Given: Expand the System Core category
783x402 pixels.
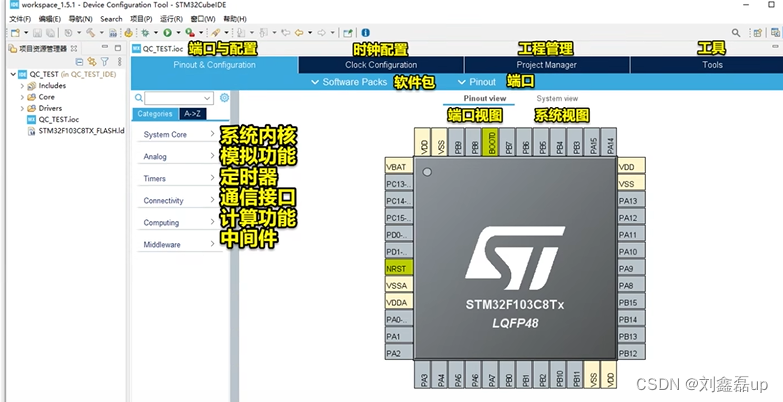Looking at the screenshot, I should click(179, 134).
